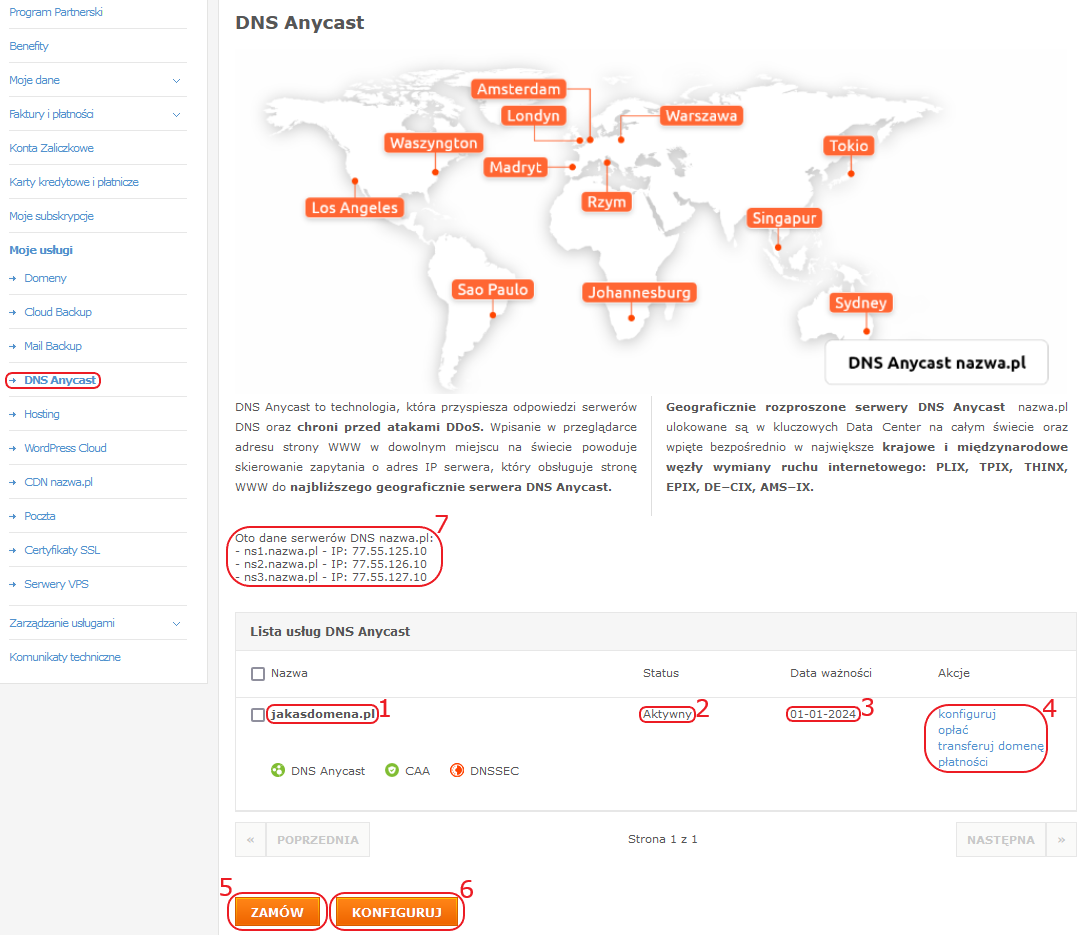Screen dimensions: 1082x935
Task: Open Program Partnerski in sidebar
Action: (56, 12)
